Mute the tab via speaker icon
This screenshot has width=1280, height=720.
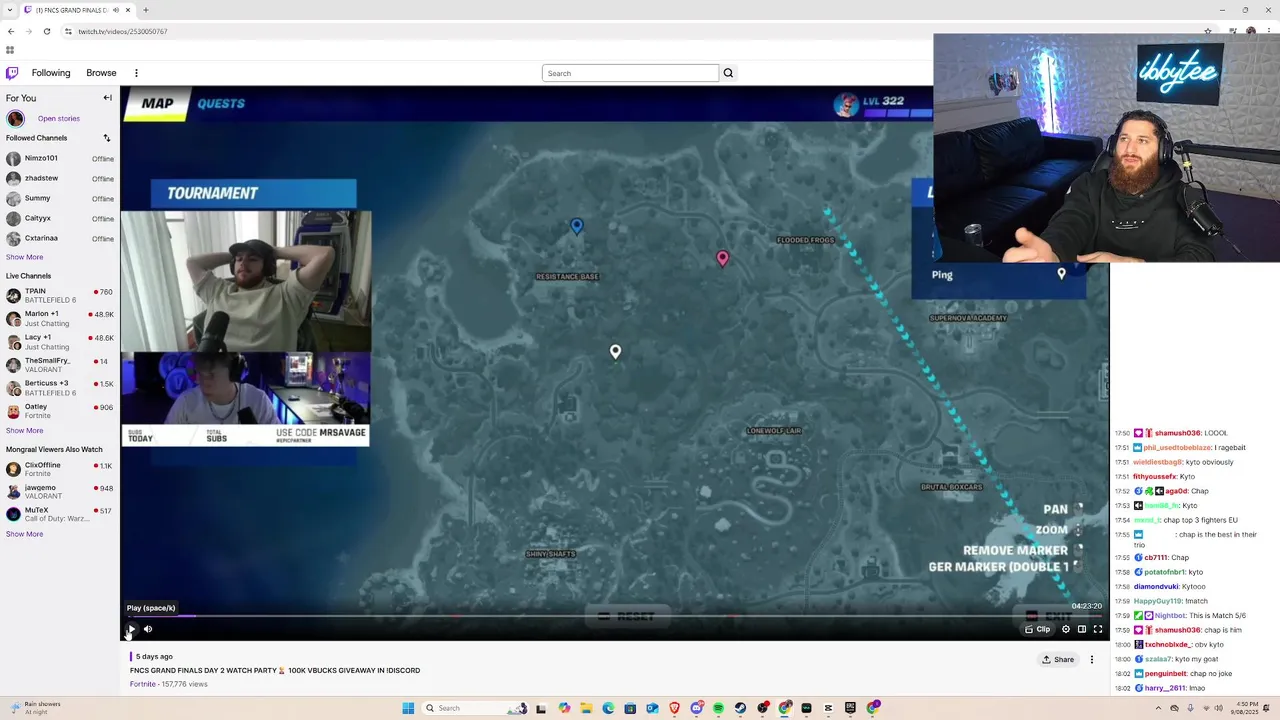click(x=116, y=10)
